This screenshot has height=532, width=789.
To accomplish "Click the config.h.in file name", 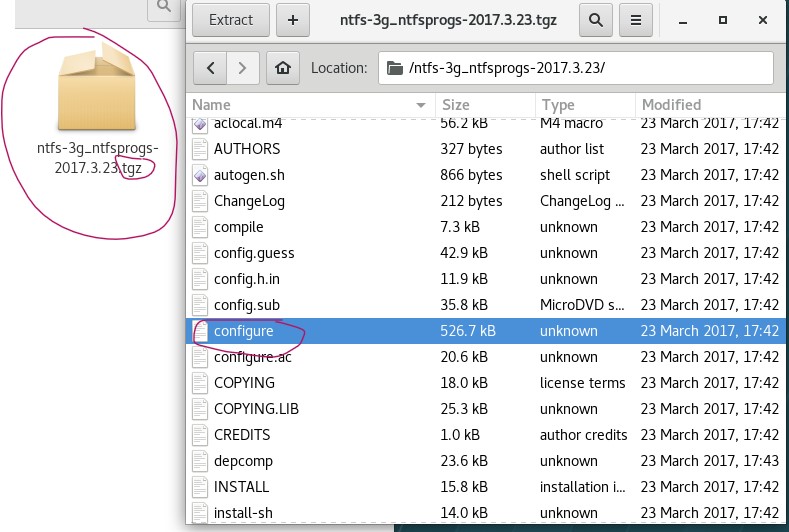I will 247,279.
